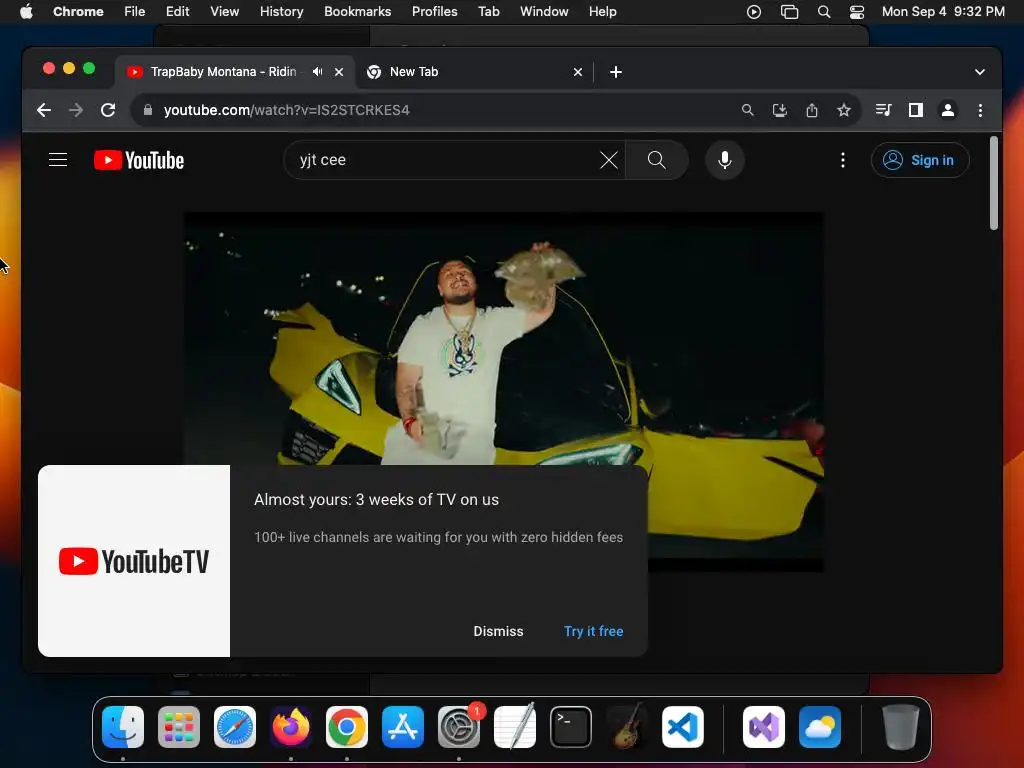Dismiss the YouTube TV promotion

click(498, 632)
